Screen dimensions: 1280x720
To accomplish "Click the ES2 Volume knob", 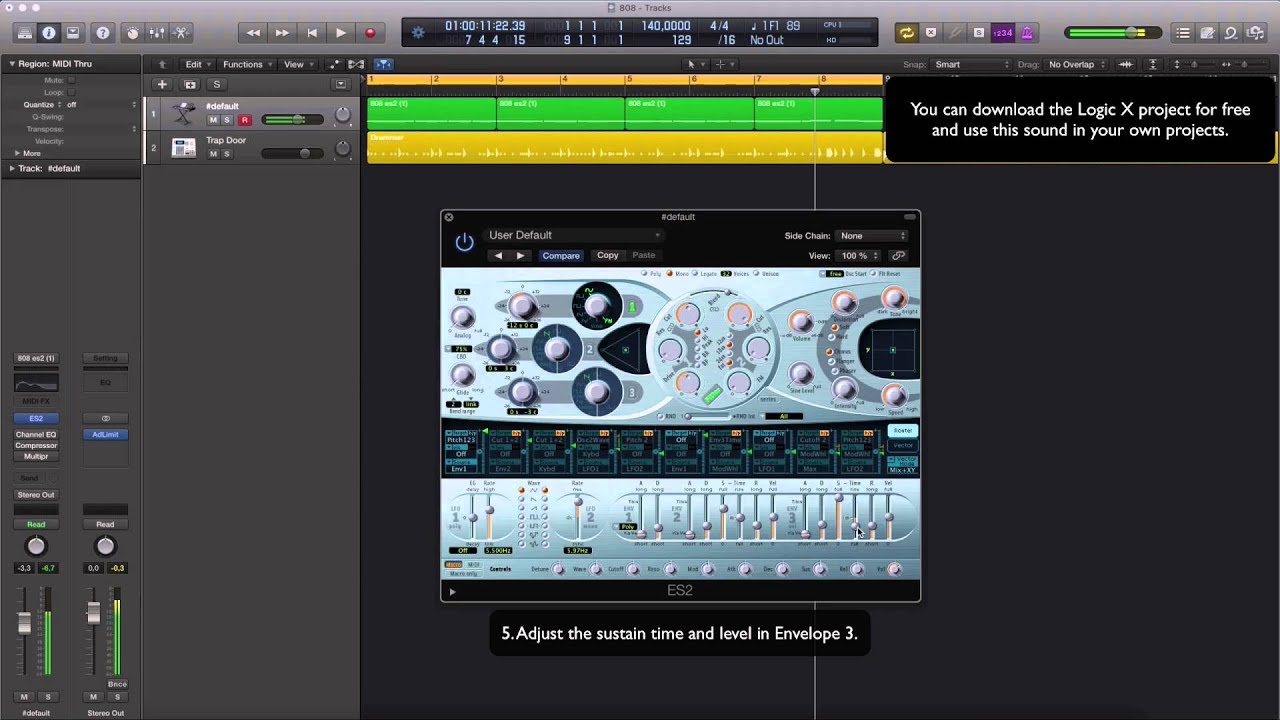I will pyautogui.click(x=800, y=322).
